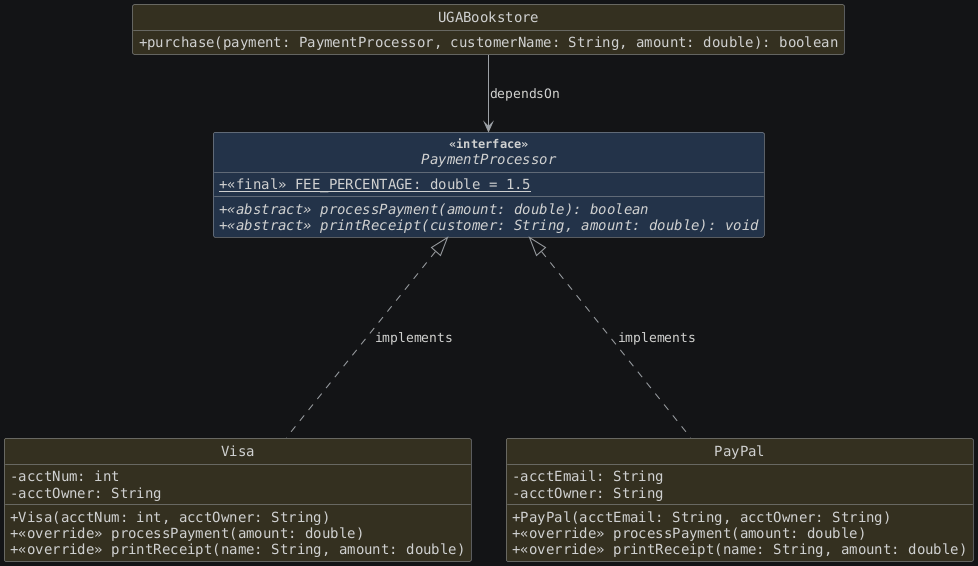Select the PayPal constructor line
The height and width of the screenshot is (566, 978).
(x=701, y=517)
